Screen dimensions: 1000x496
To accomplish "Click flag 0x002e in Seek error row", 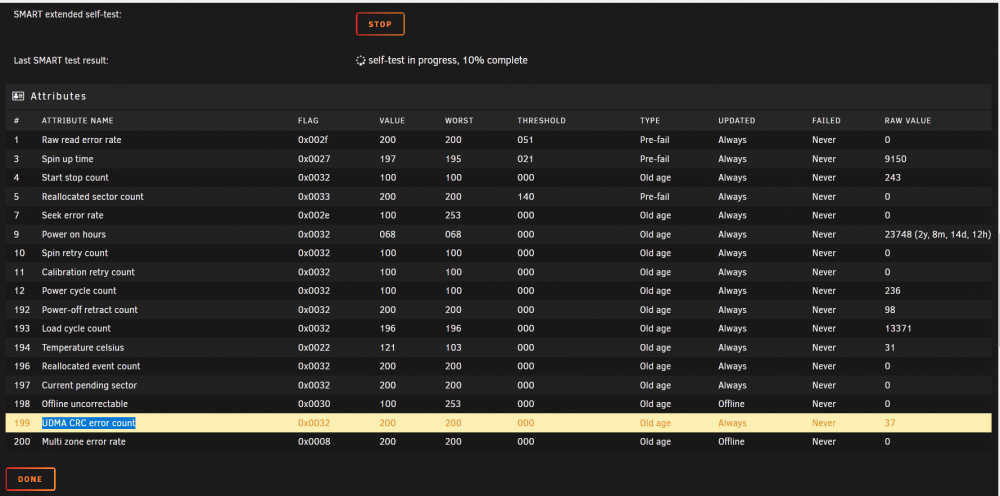I will pos(314,215).
